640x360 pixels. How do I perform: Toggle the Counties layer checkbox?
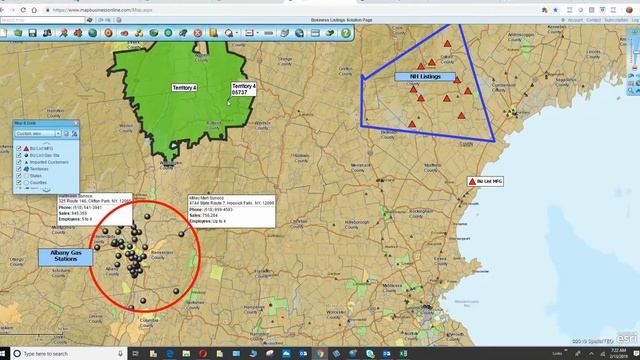[x=19, y=182]
